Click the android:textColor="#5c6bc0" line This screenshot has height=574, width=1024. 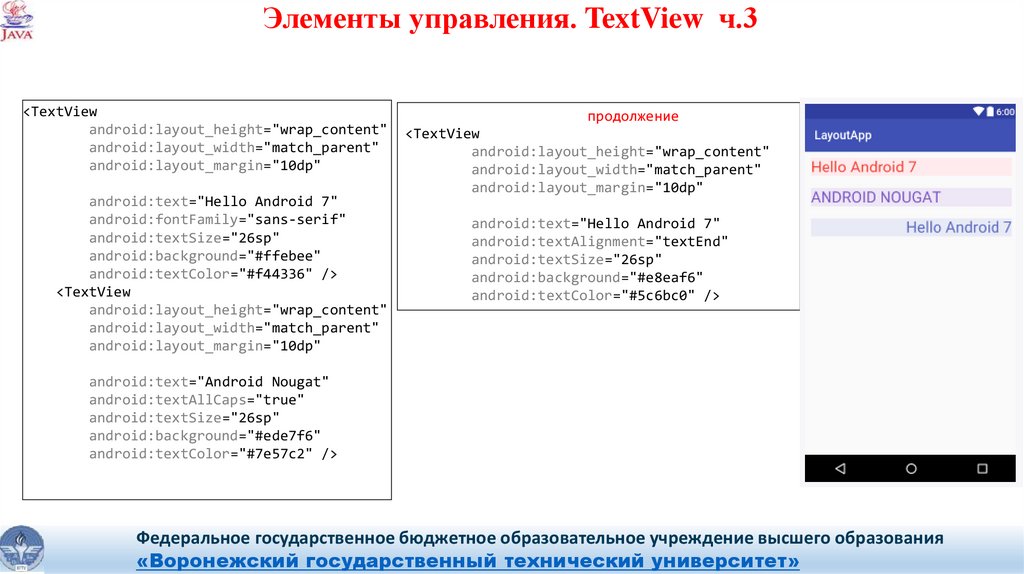pyautogui.click(x=596, y=296)
